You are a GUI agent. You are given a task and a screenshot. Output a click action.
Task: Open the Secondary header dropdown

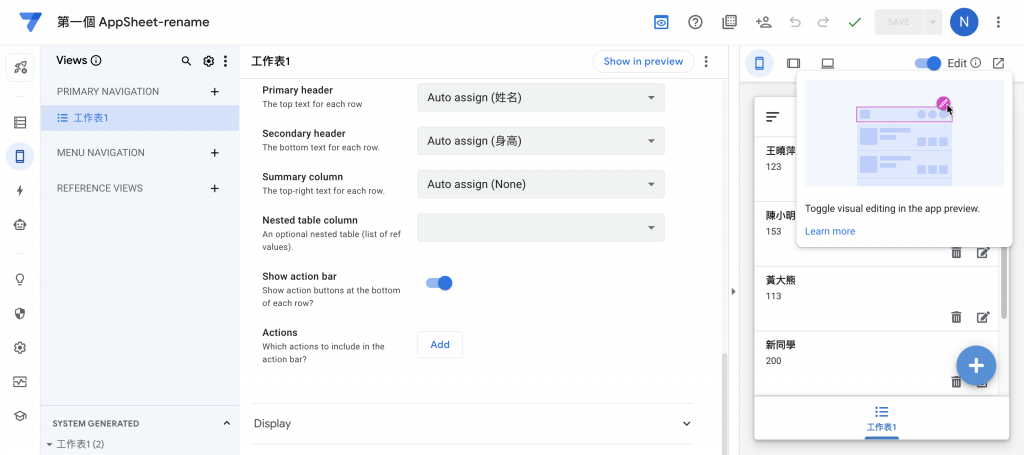coord(540,141)
